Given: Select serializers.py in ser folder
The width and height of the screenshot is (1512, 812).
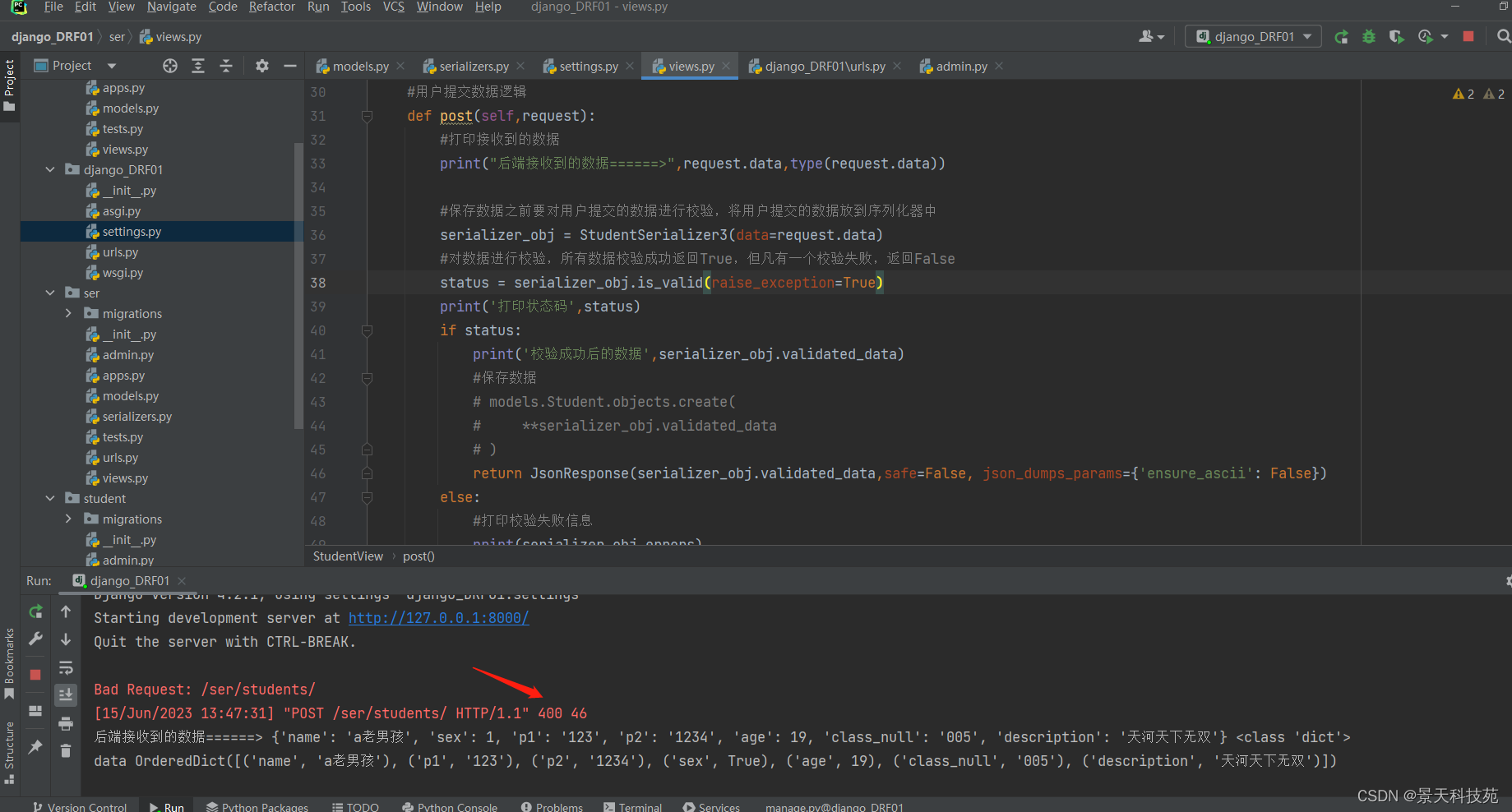Looking at the screenshot, I should tap(136, 417).
